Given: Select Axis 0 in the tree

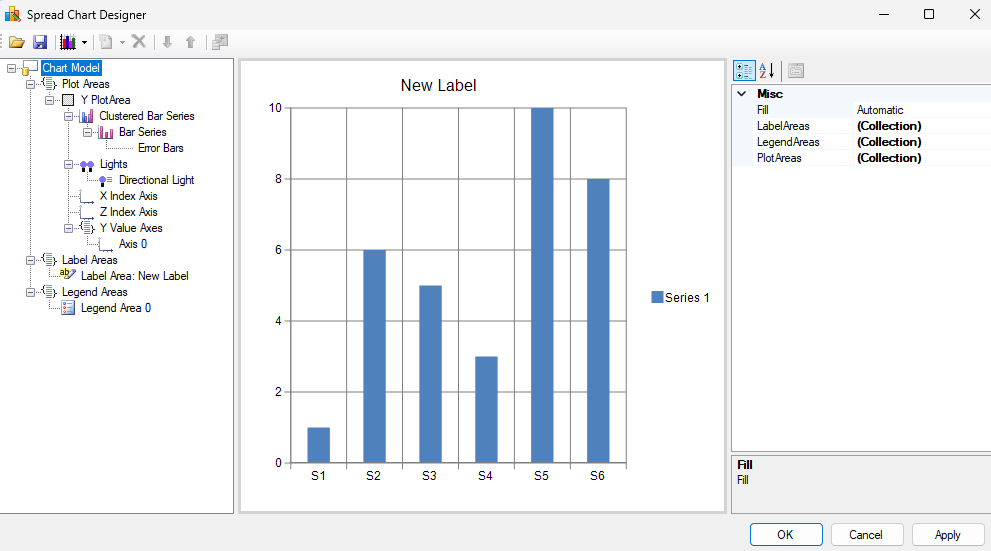Looking at the screenshot, I should (x=133, y=244).
